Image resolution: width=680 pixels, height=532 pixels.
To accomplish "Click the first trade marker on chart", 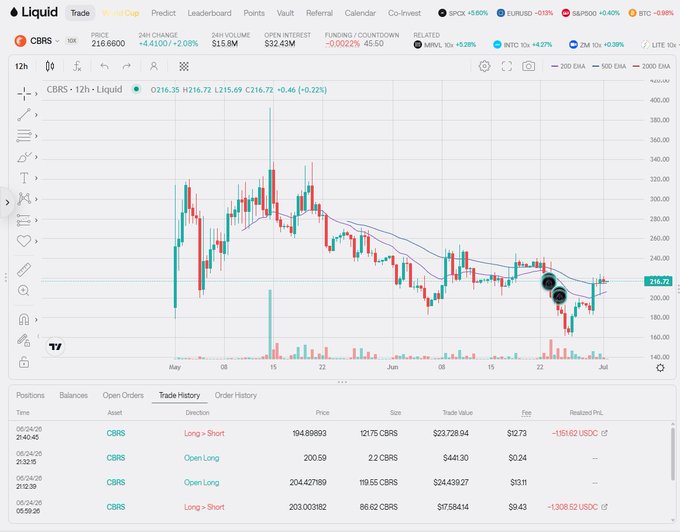I will click(x=549, y=283).
